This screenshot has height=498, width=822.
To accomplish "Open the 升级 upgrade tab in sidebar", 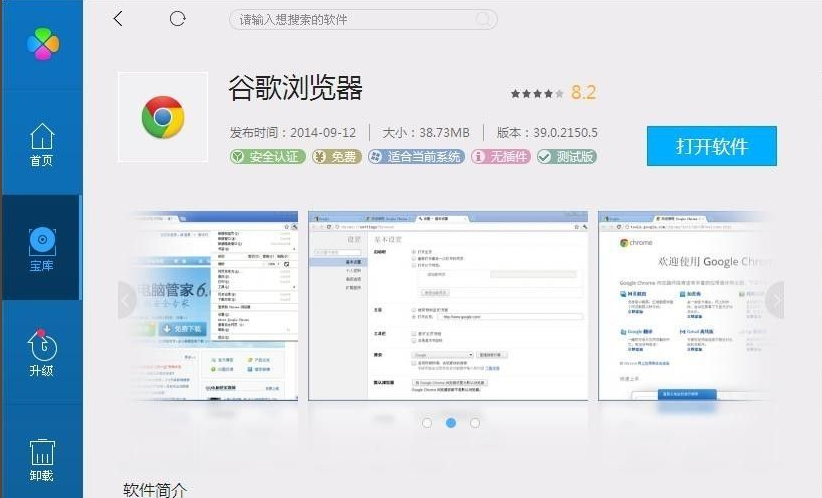I will 41,352.
